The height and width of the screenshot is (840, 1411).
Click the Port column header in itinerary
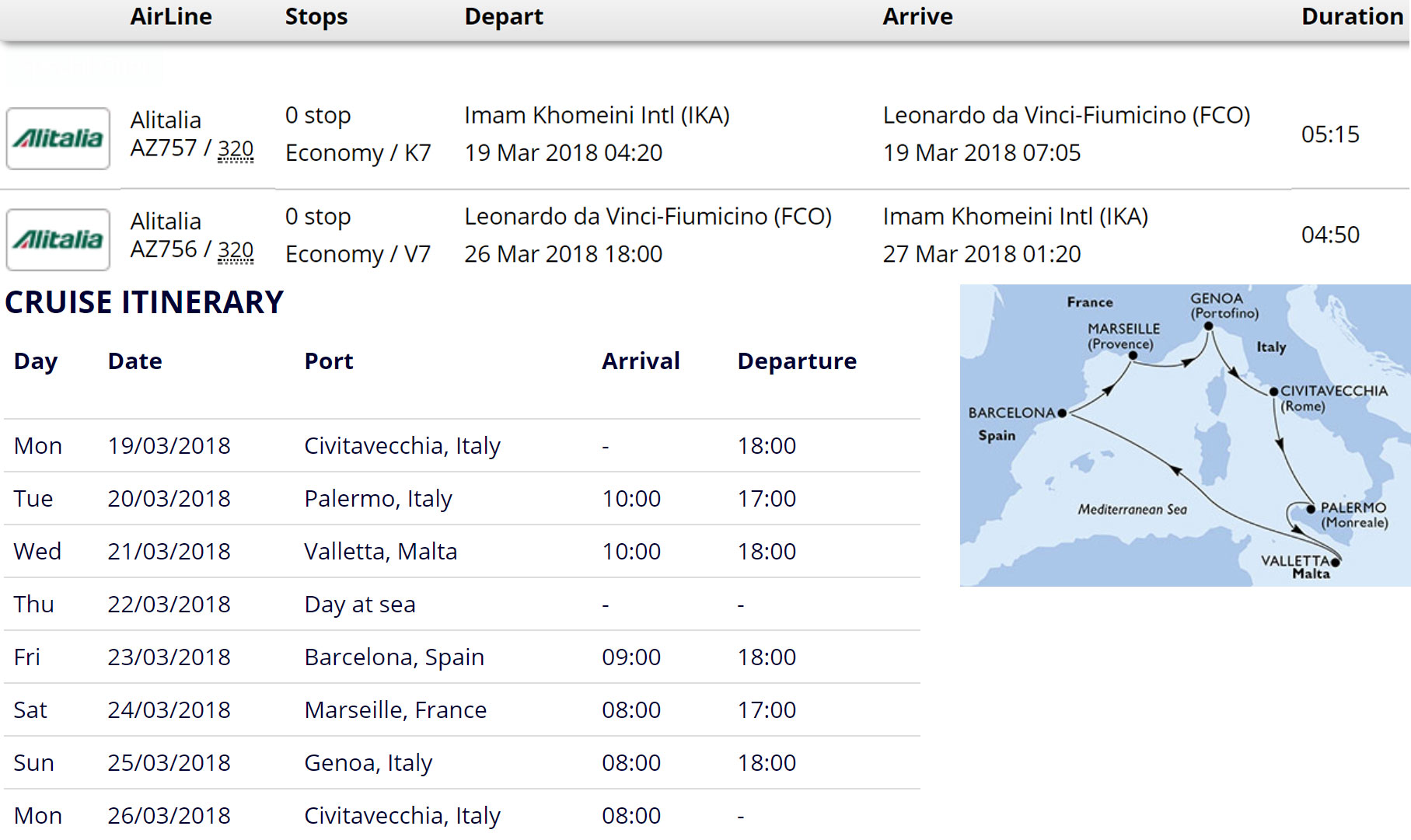(329, 361)
